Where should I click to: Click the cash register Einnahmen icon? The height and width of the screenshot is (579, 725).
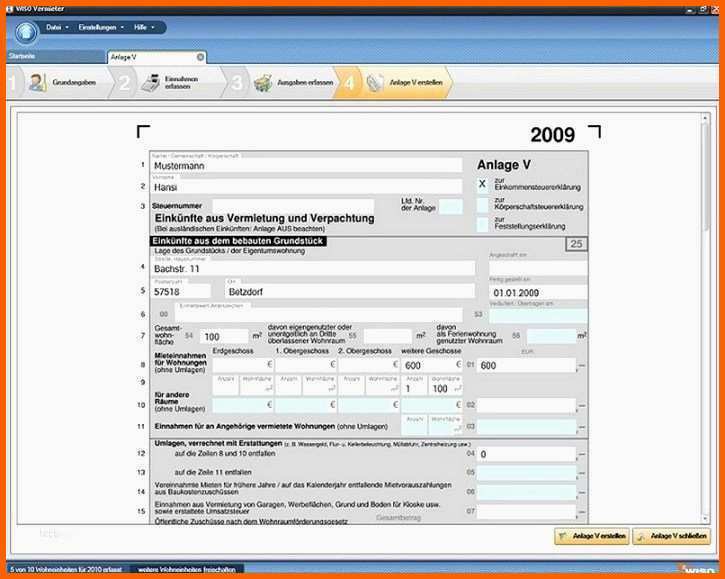151,82
